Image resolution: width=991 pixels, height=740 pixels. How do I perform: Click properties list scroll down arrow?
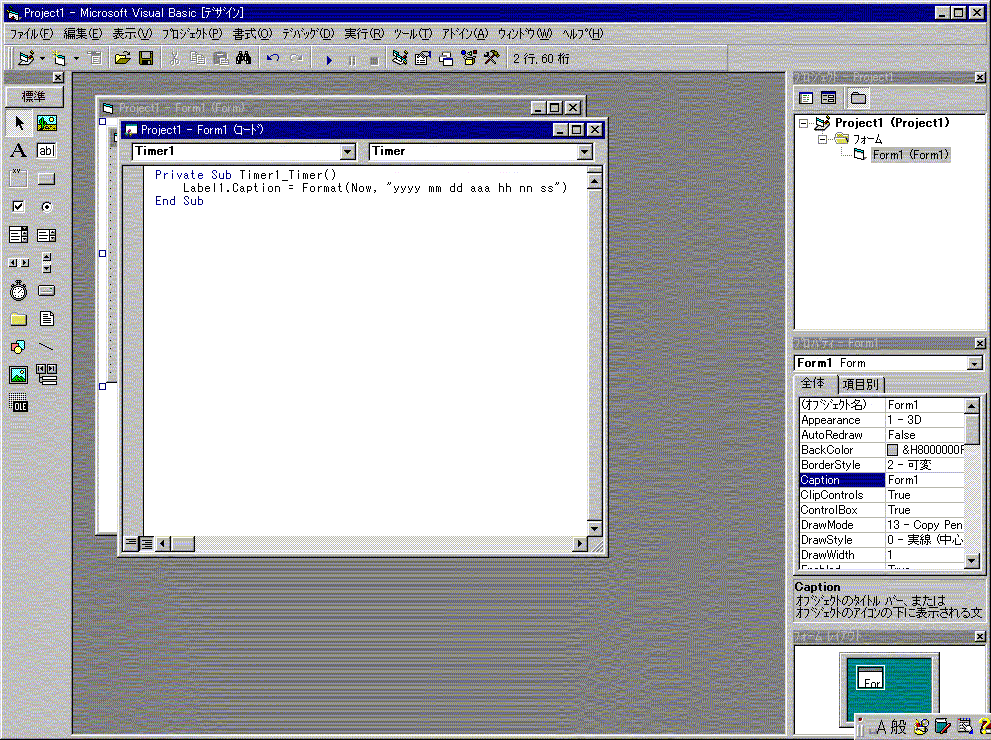click(972, 561)
